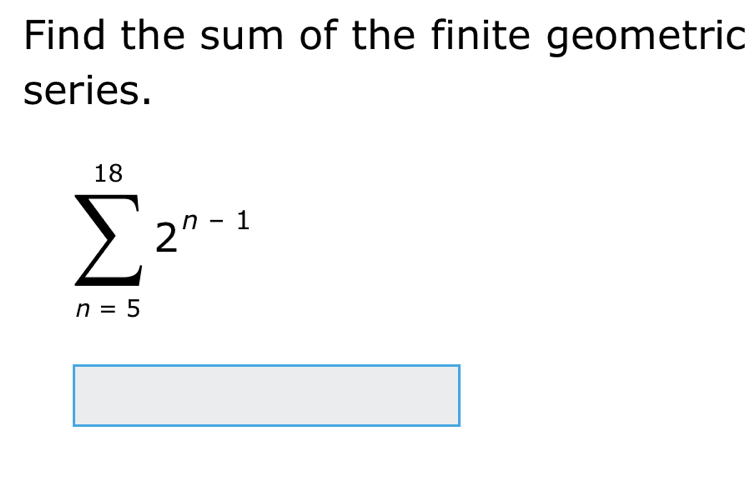Click the lower limit n = 5

pyautogui.click(x=108, y=310)
